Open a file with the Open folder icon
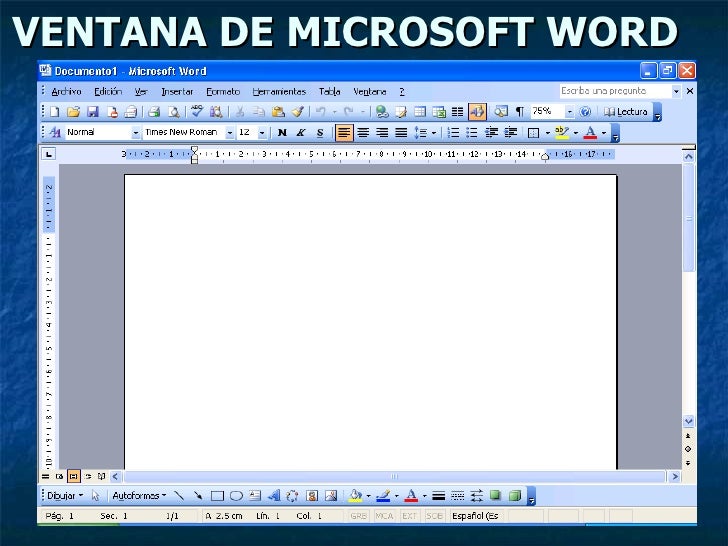728x546 pixels. (73, 112)
